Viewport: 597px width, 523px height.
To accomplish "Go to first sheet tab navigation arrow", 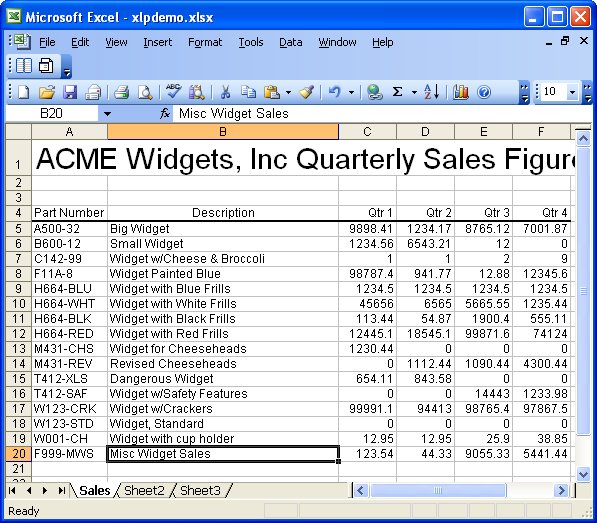I will click(12, 490).
